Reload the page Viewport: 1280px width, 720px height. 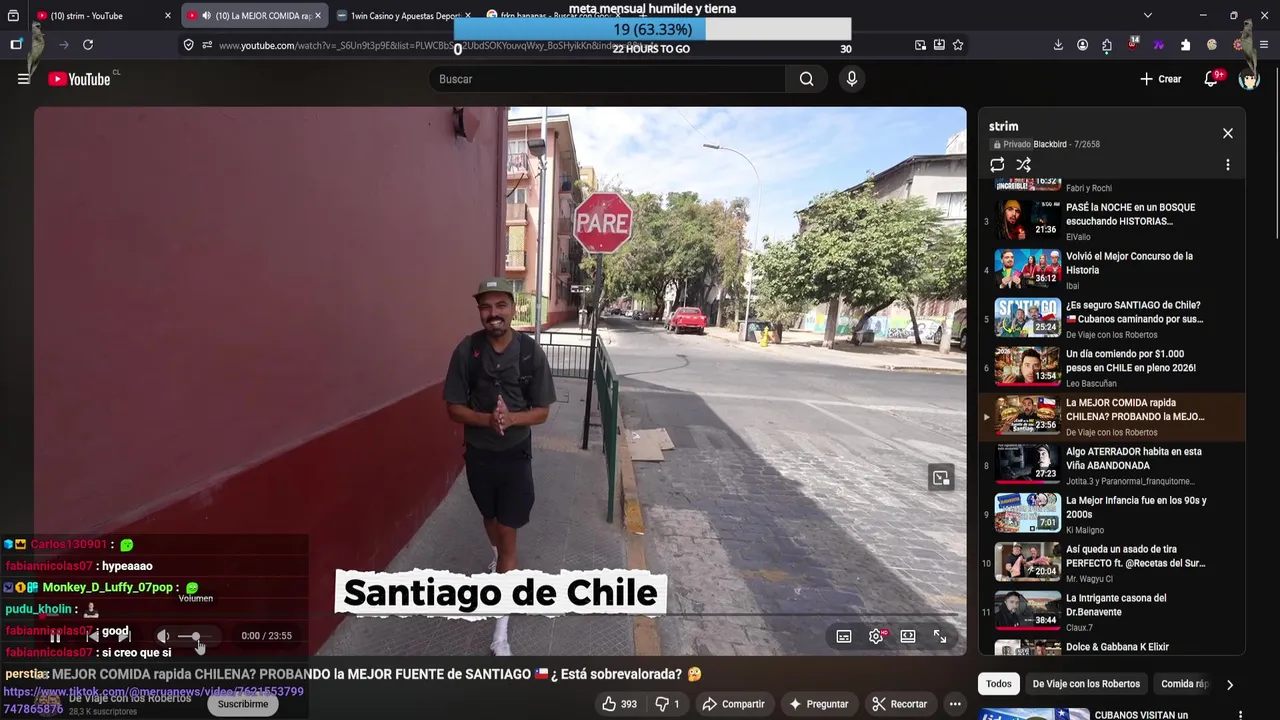(88, 45)
